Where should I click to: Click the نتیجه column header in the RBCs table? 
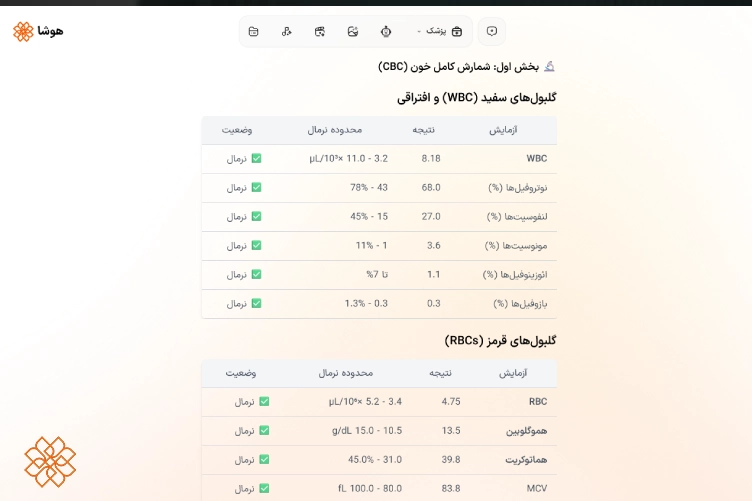click(x=440, y=373)
